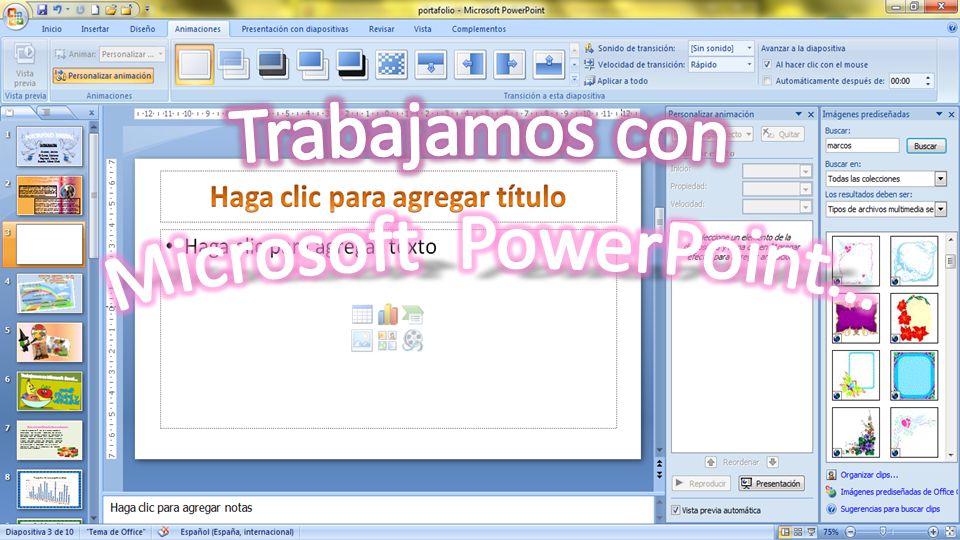The height and width of the screenshot is (540, 960).
Task: Customize the quick access toolbar dropdown
Action: click(x=148, y=10)
